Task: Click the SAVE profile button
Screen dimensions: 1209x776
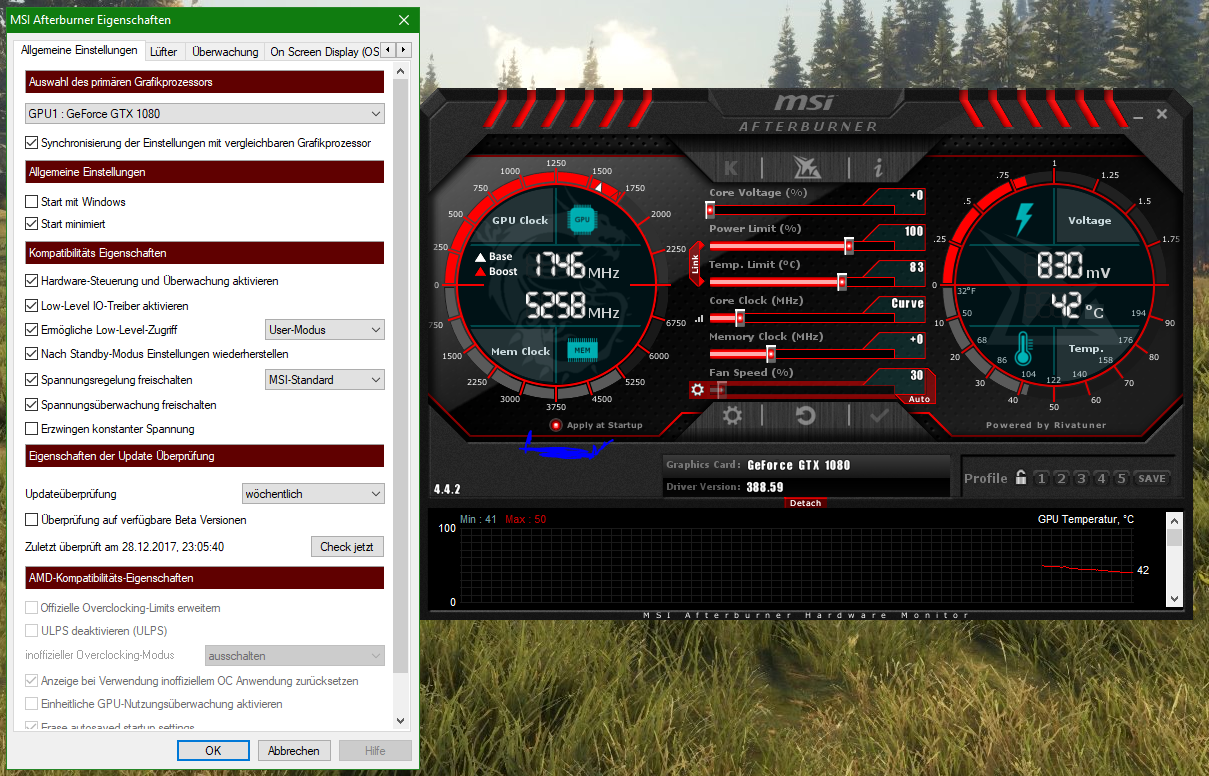Action: [1151, 479]
